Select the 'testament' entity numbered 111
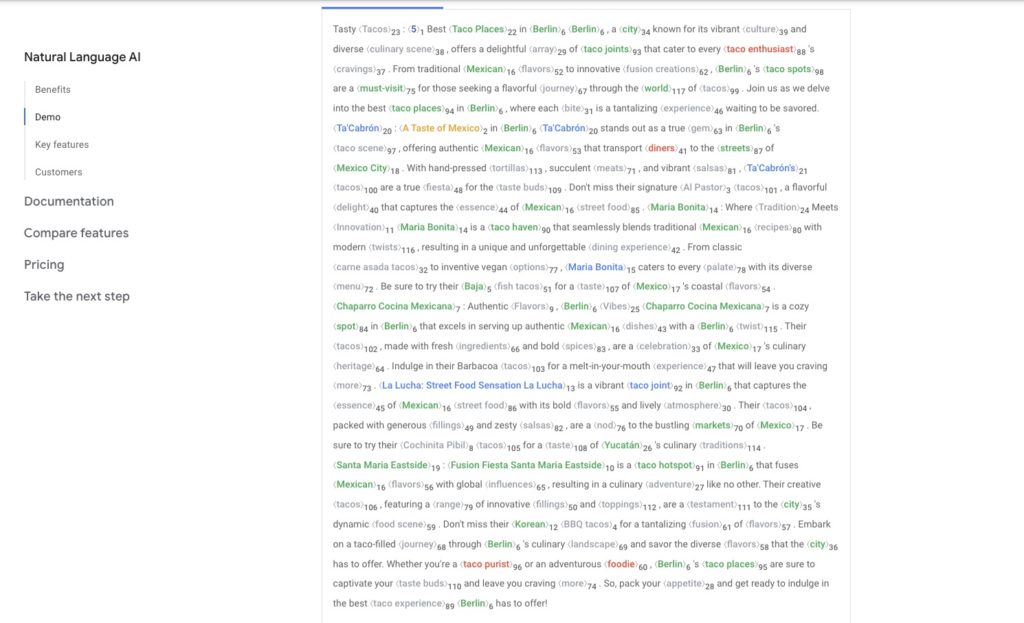Screen dimensions: 1024x623 [x=712, y=504]
